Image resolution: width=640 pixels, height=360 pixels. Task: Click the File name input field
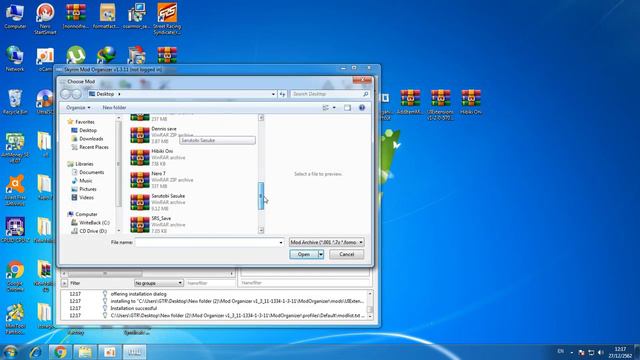[x=207, y=242]
